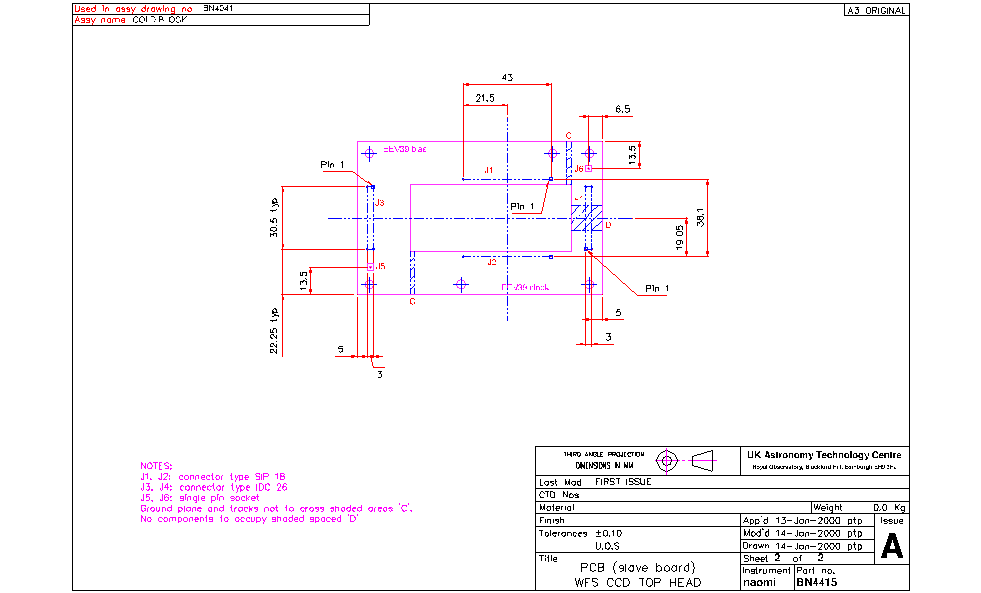
Task: Select the J1 connector label
Action: [x=487, y=171]
